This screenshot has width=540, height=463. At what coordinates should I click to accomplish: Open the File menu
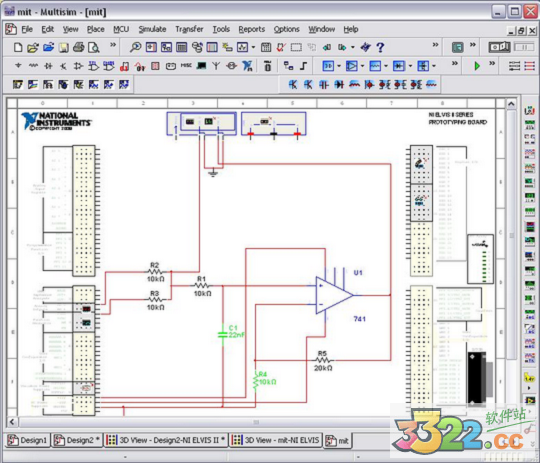[x=27, y=29]
